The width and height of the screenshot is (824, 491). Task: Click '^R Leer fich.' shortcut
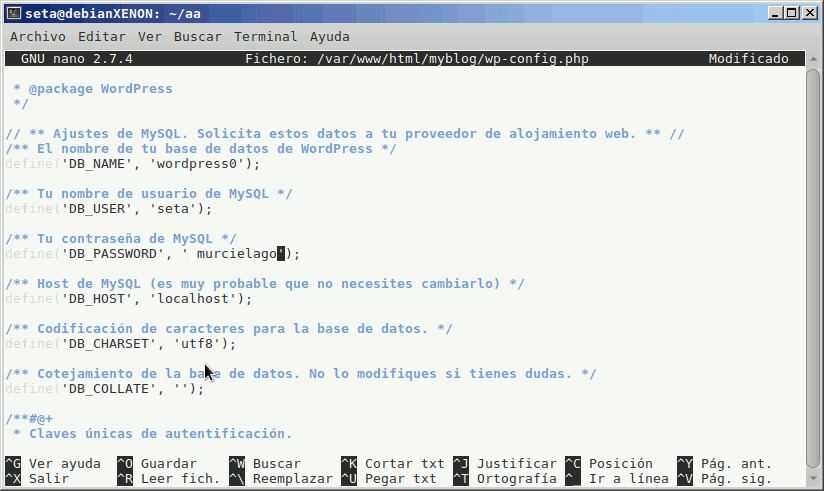point(169,479)
